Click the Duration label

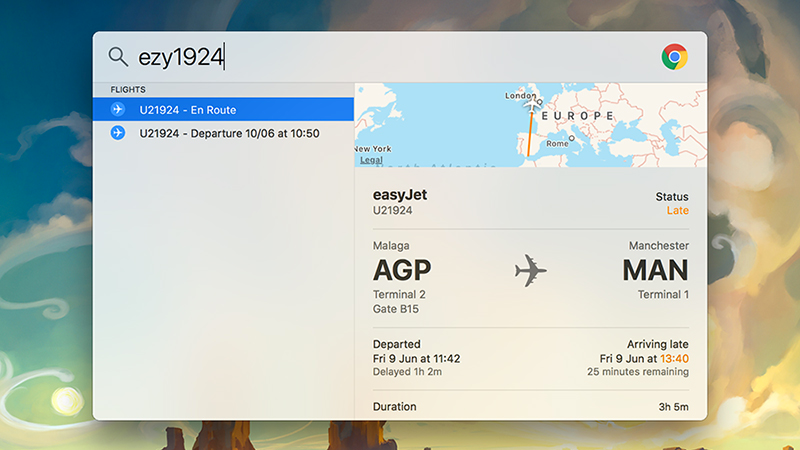(394, 407)
